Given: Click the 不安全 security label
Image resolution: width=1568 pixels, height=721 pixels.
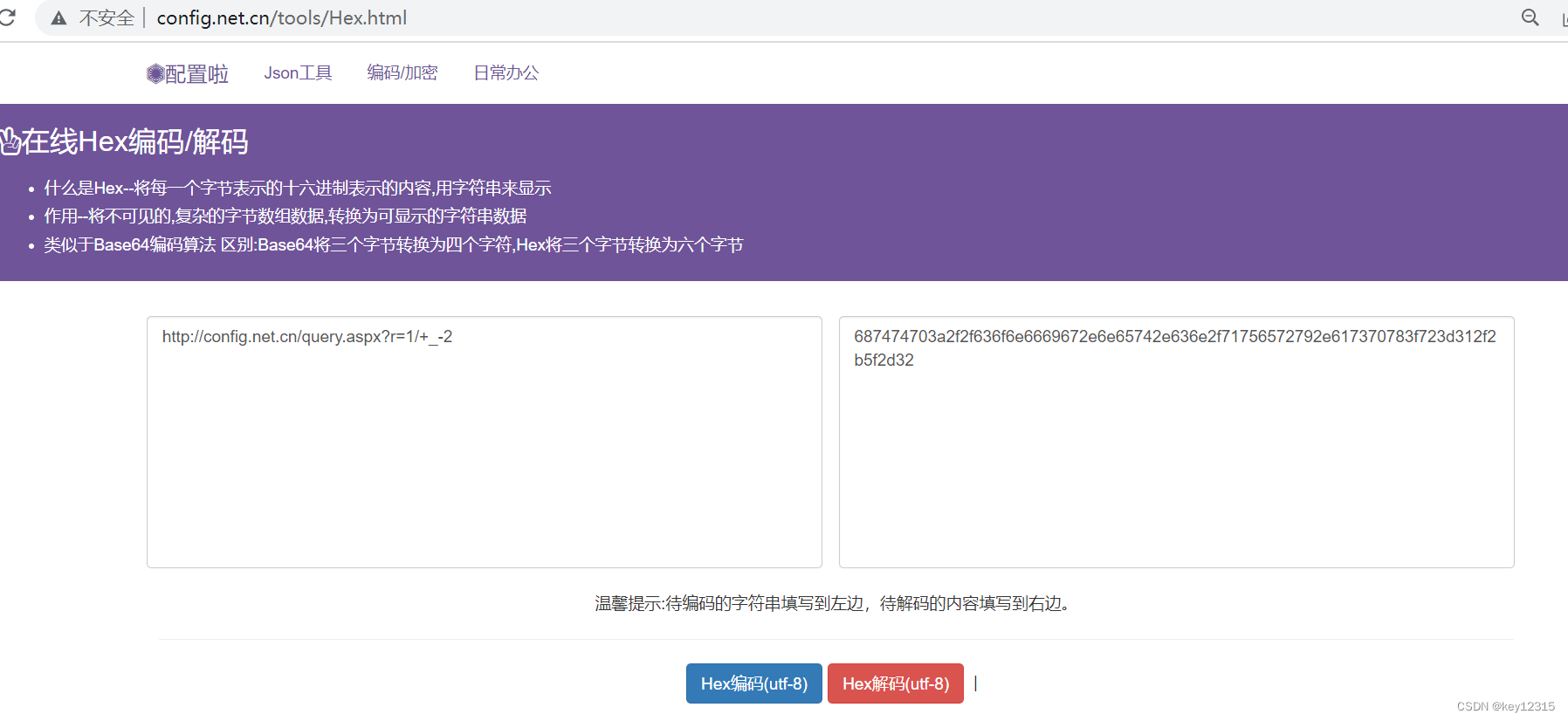Looking at the screenshot, I should 107,18.
